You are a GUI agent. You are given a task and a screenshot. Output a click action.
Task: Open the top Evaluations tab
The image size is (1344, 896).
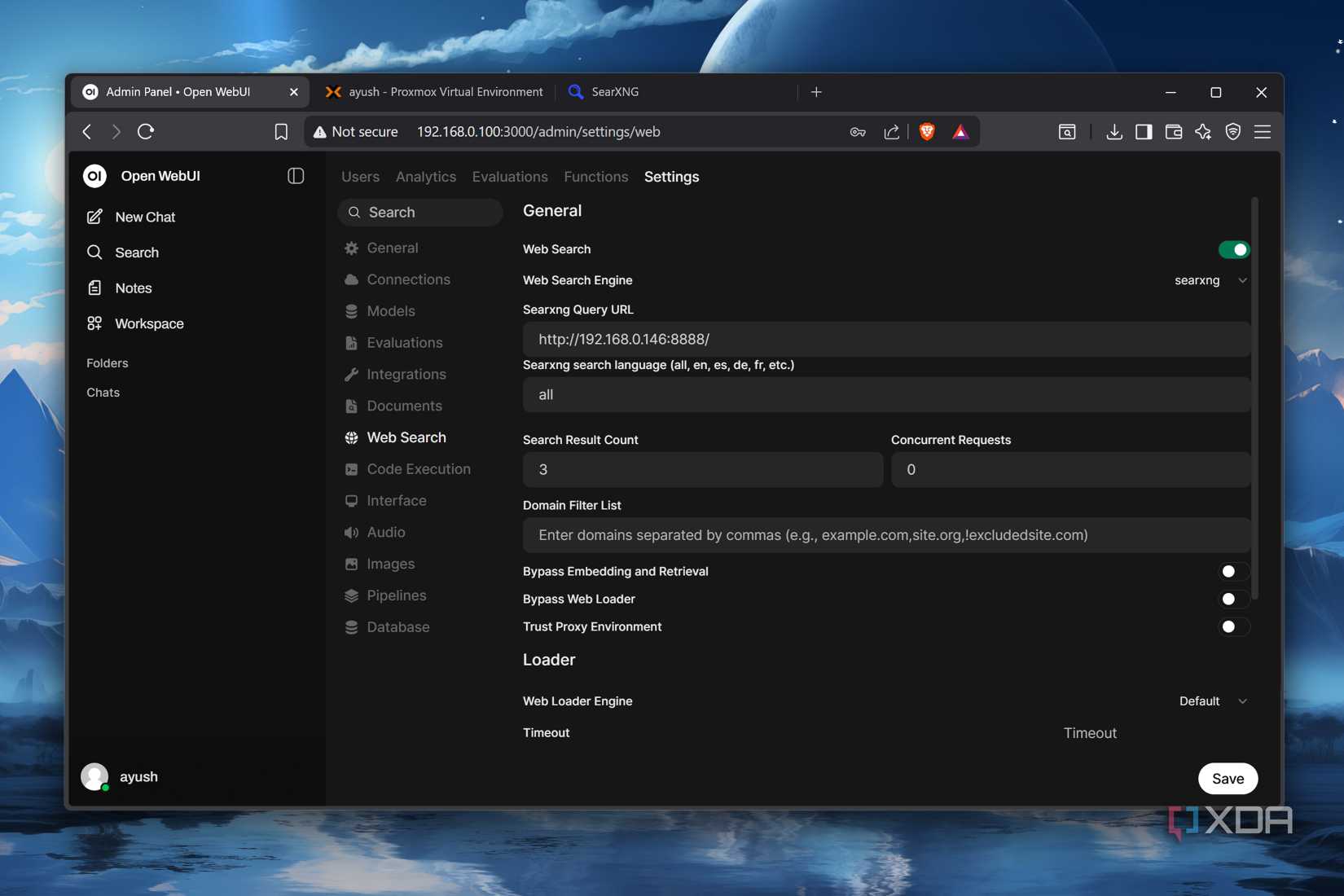510,177
